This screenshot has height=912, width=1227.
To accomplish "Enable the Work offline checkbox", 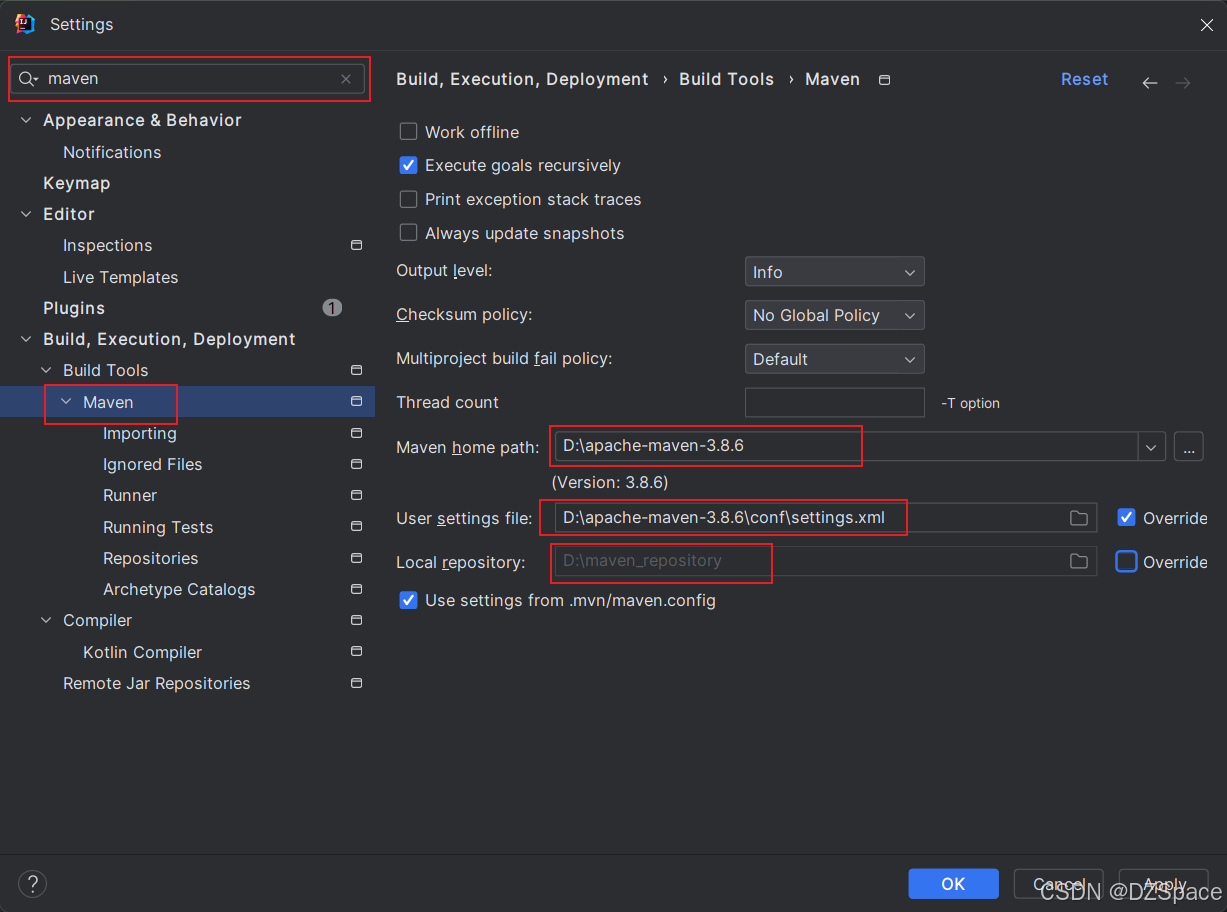I will tap(408, 132).
